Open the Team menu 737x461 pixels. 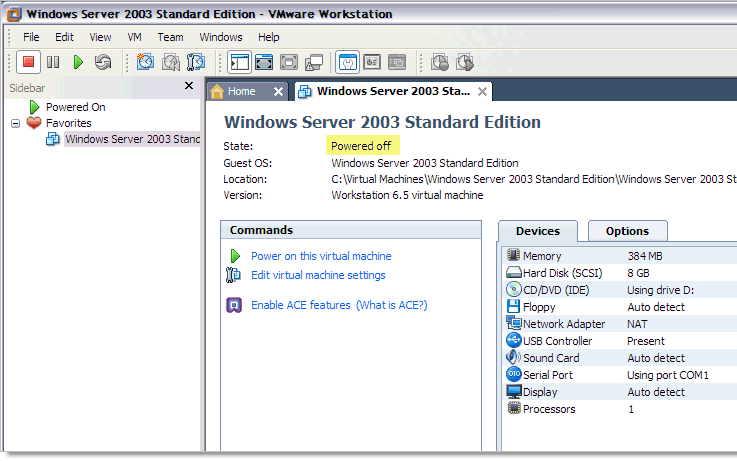click(170, 37)
